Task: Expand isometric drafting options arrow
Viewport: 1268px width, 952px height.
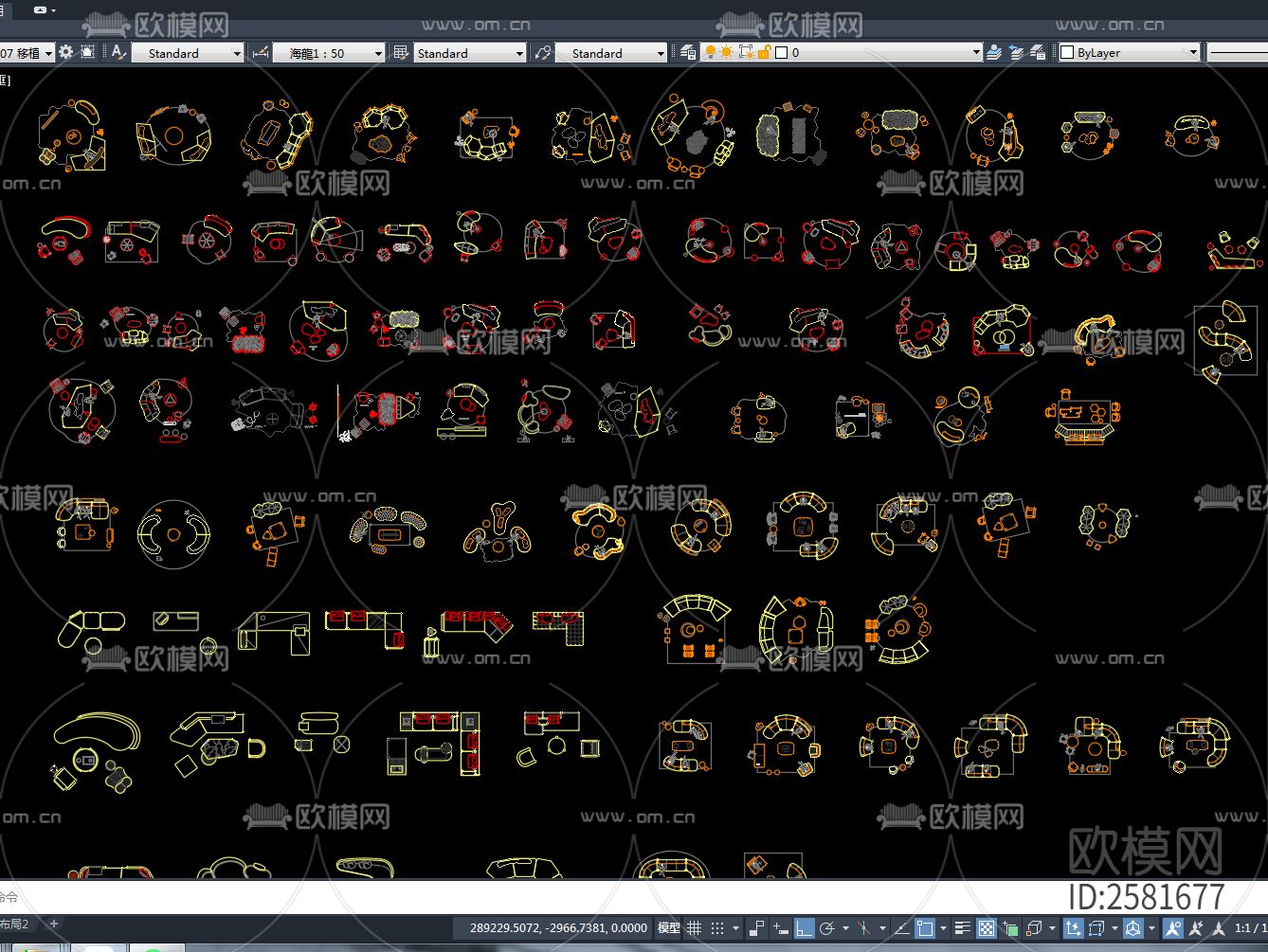Action: pos(881,928)
